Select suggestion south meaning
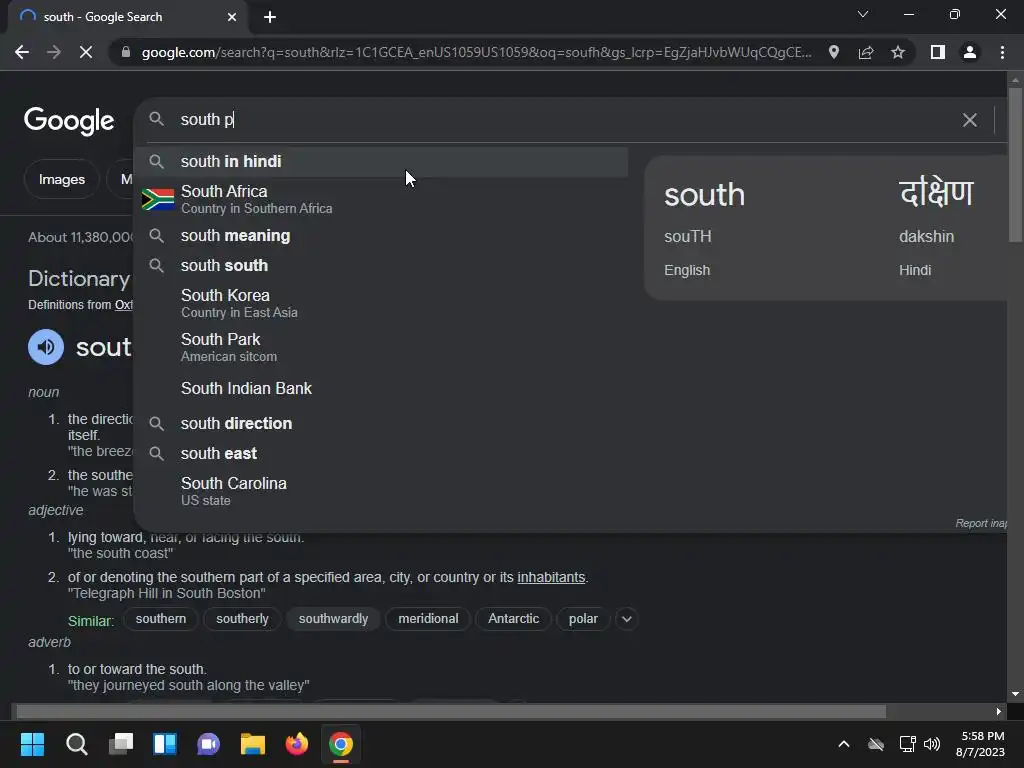Viewport: 1024px width, 768px height. pyautogui.click(x=381, y=236)
